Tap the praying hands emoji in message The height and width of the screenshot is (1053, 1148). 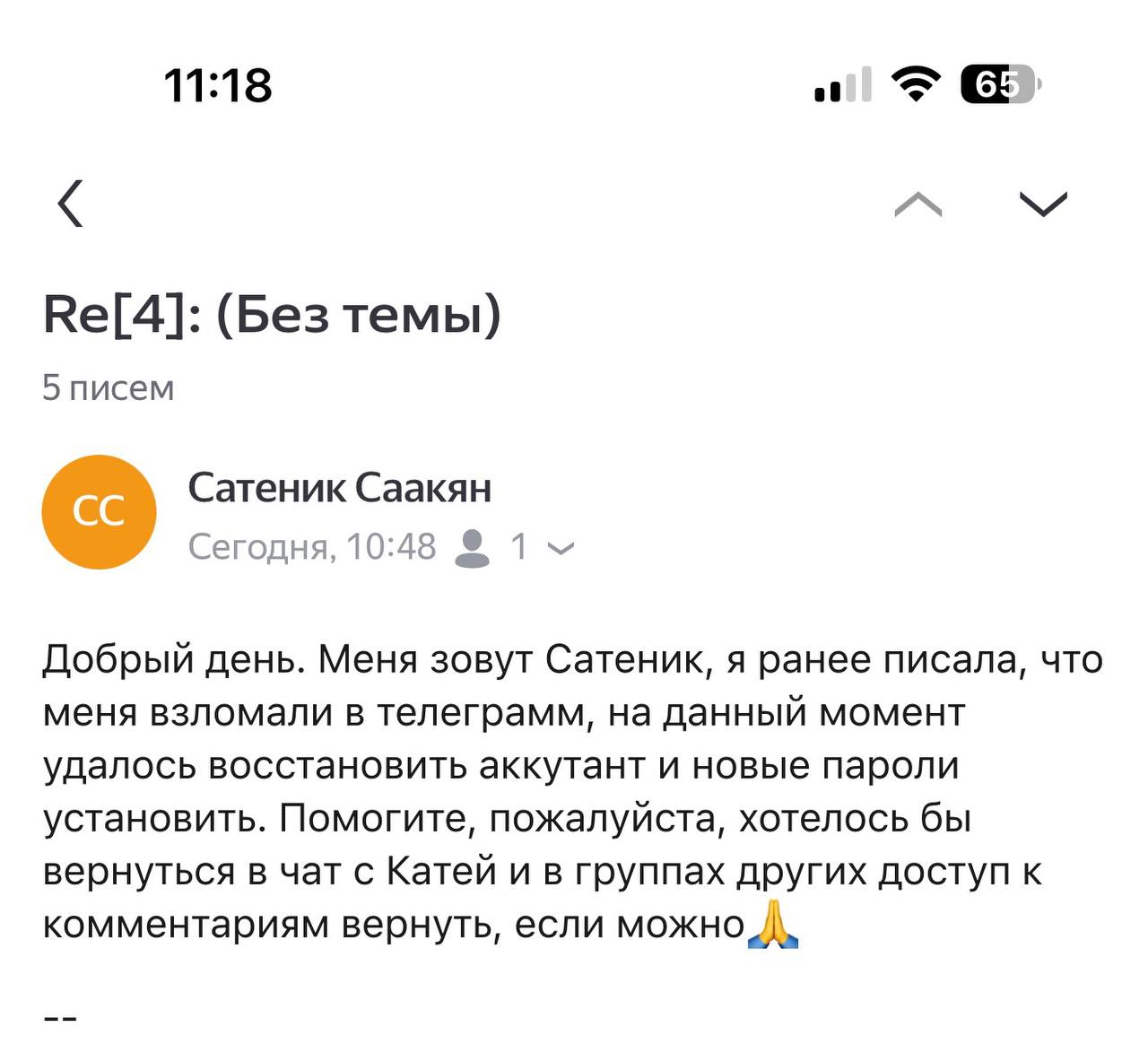point(773,925)
